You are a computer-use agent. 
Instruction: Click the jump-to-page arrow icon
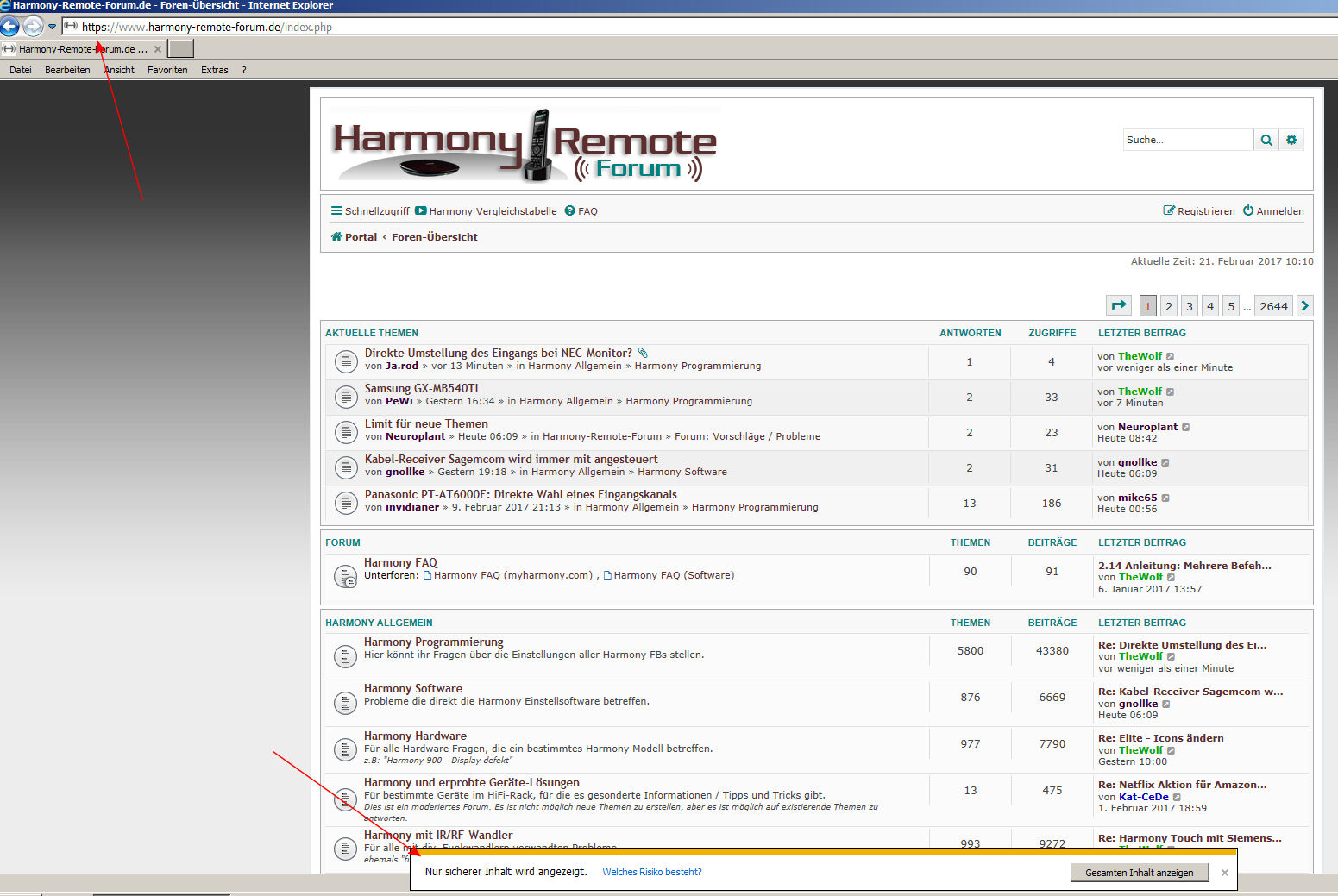click(x=1119, y=305)
